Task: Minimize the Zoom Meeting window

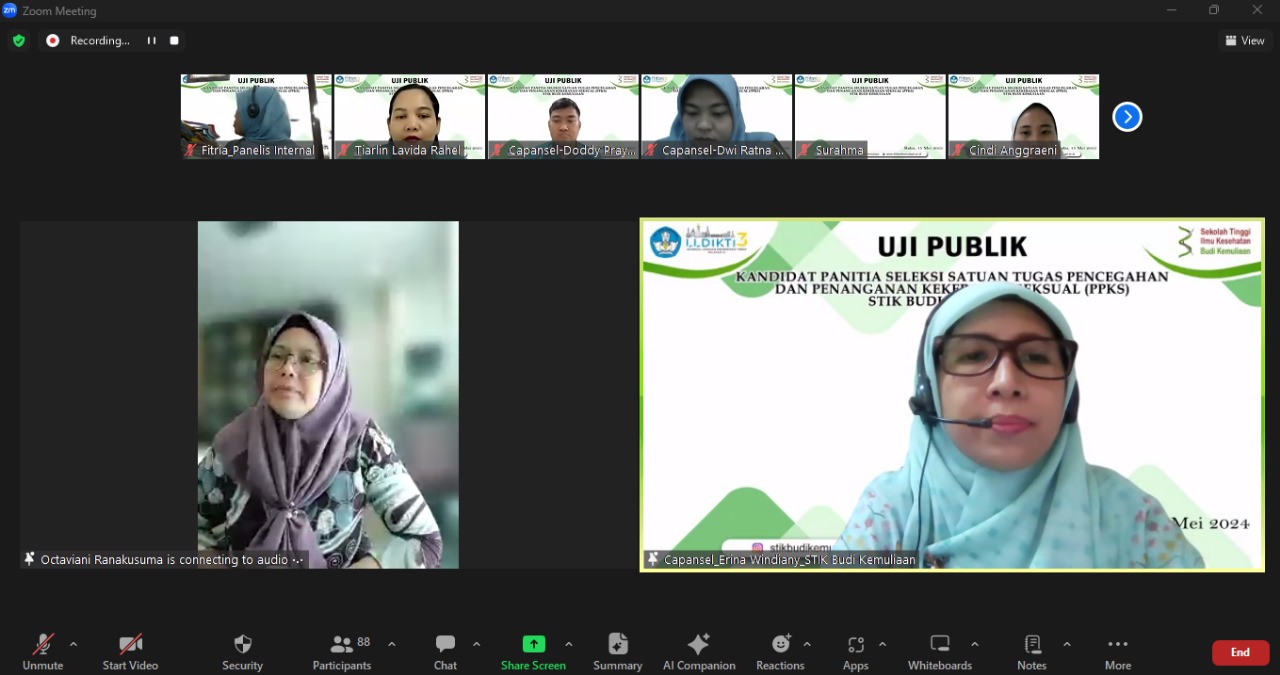Action: pos(1172,10)
